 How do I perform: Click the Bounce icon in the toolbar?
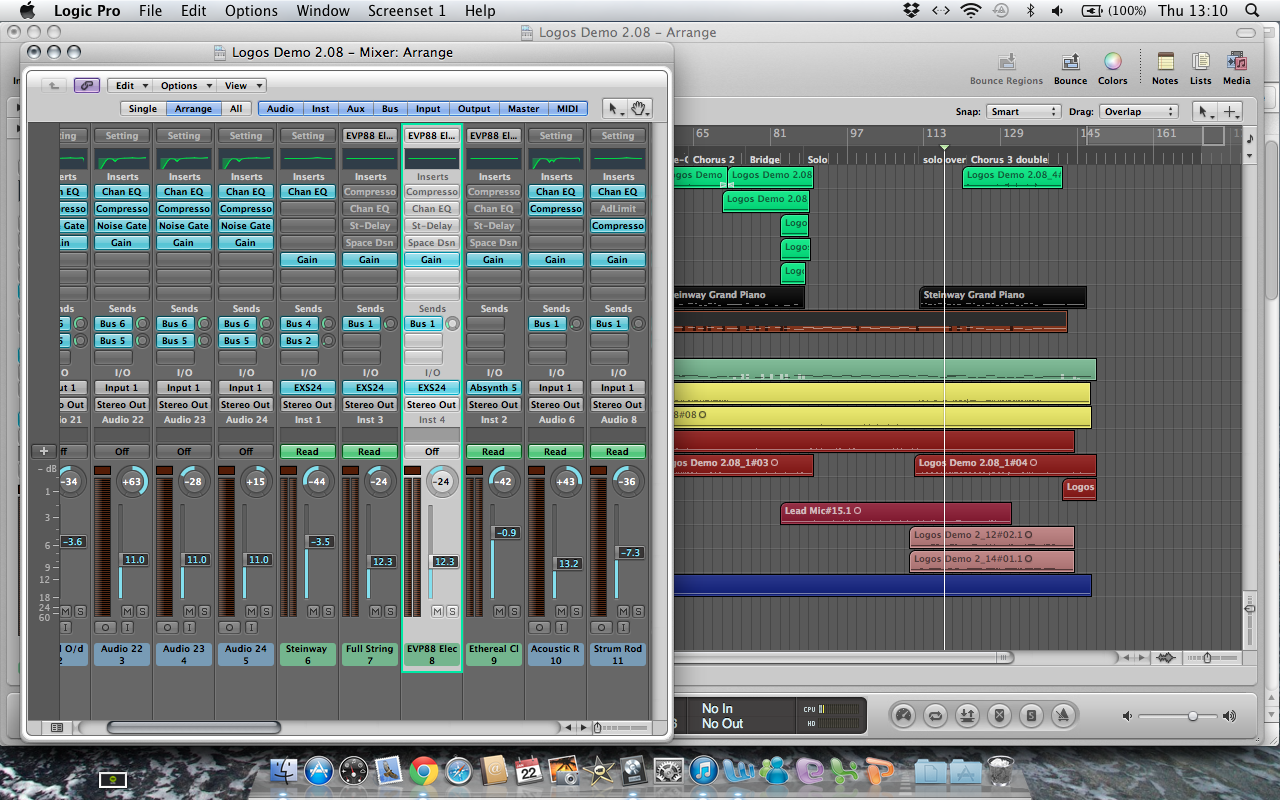click(x=1070, y=63)
